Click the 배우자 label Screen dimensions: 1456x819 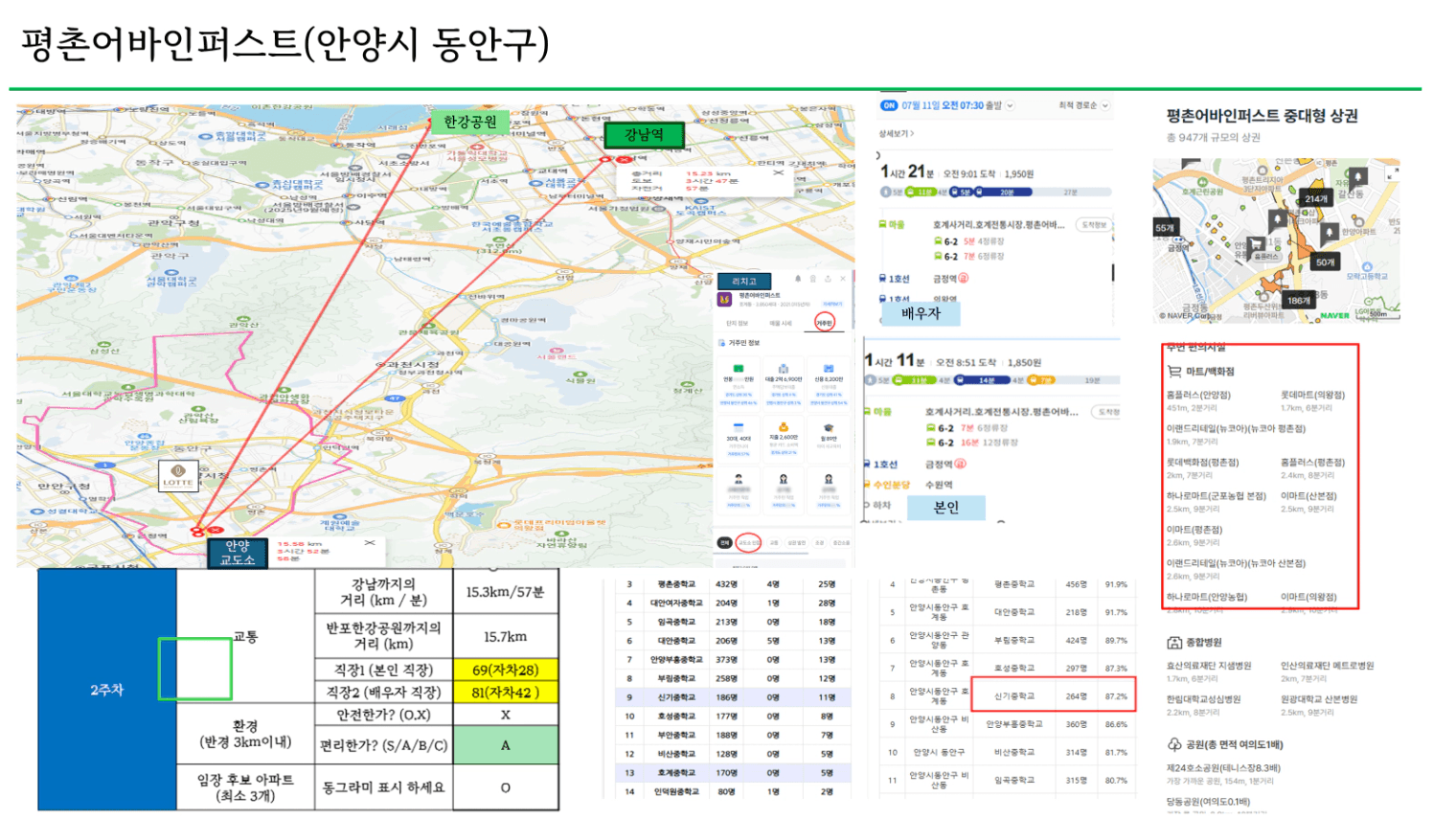tap(921, 313)
